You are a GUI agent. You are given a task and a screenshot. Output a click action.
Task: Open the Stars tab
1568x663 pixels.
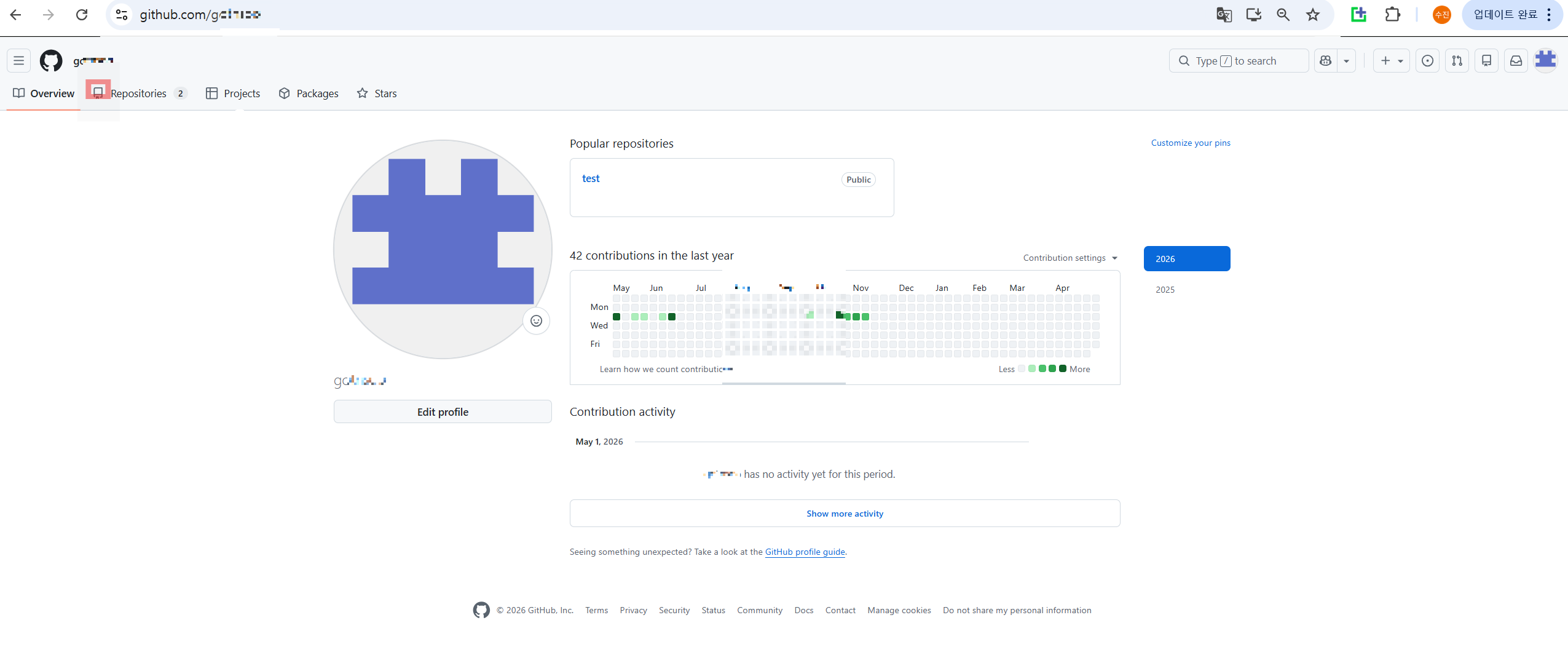(377, 93)
